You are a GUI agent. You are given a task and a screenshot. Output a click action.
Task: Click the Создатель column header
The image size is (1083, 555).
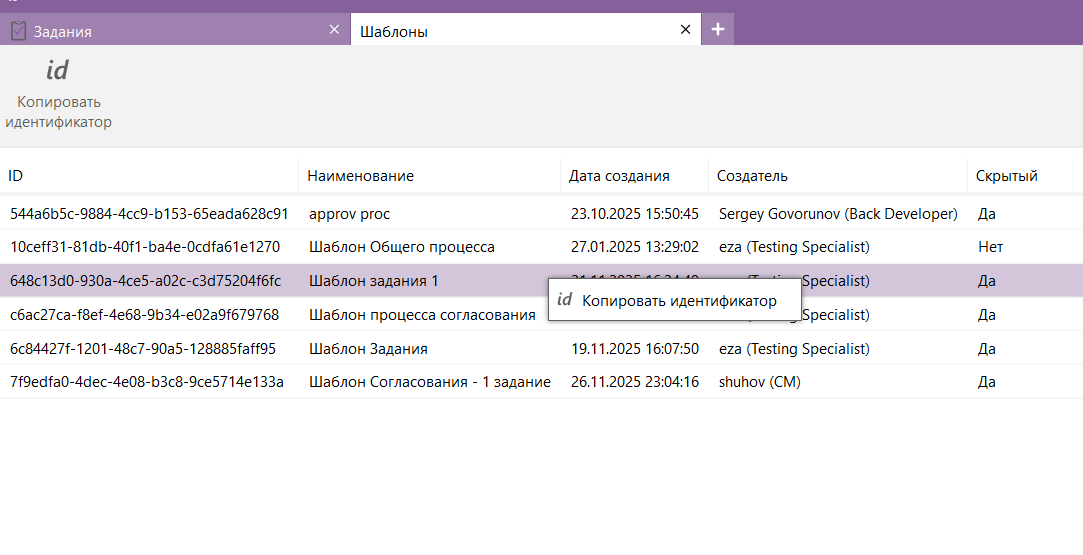752,176
